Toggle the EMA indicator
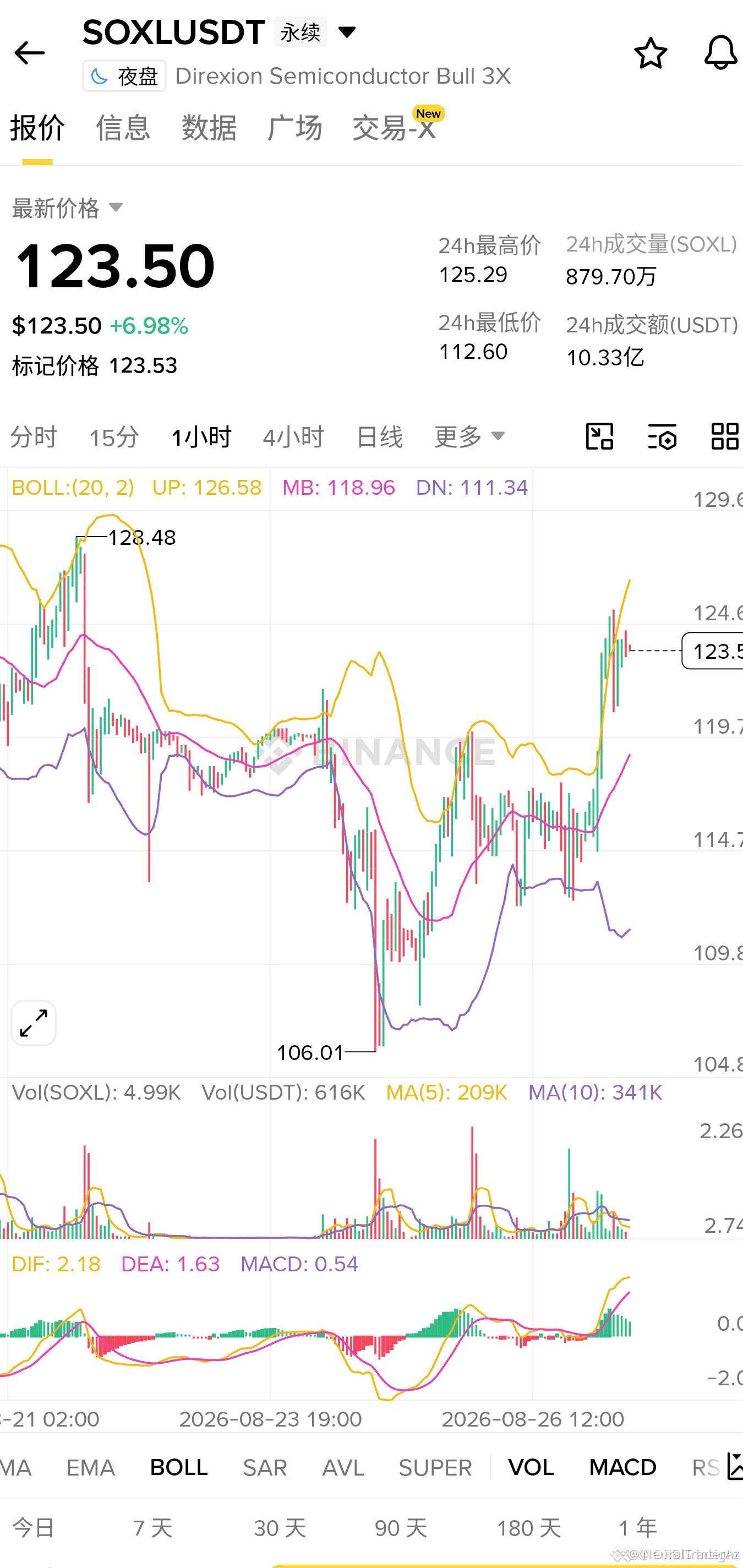 [x=91, y=1468]
